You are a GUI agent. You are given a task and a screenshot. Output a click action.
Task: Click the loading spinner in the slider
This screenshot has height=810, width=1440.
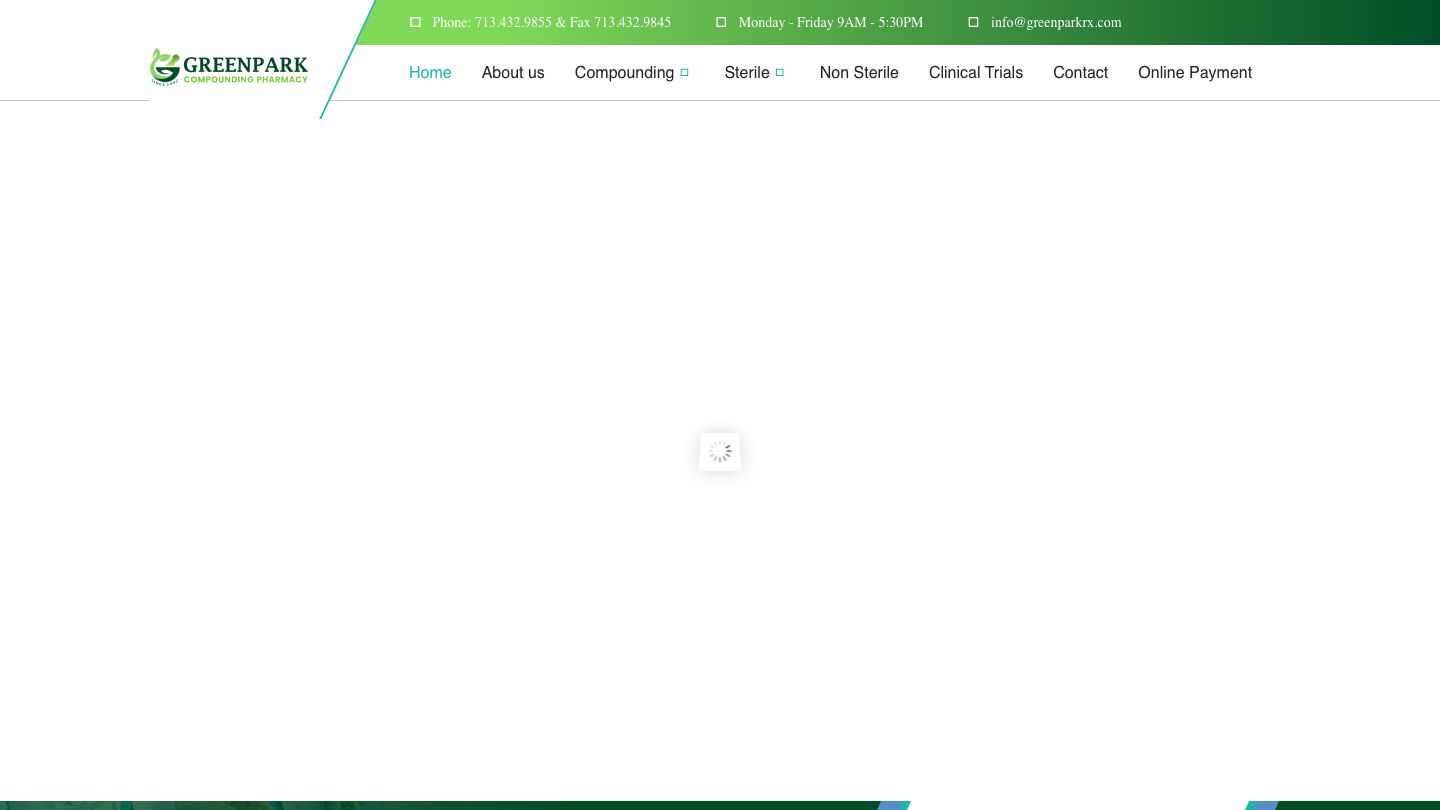720,452
